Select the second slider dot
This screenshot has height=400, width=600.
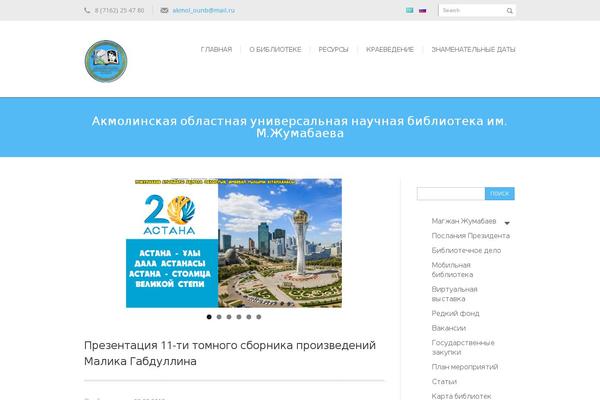pyautogui.click(x=219, y=317)
